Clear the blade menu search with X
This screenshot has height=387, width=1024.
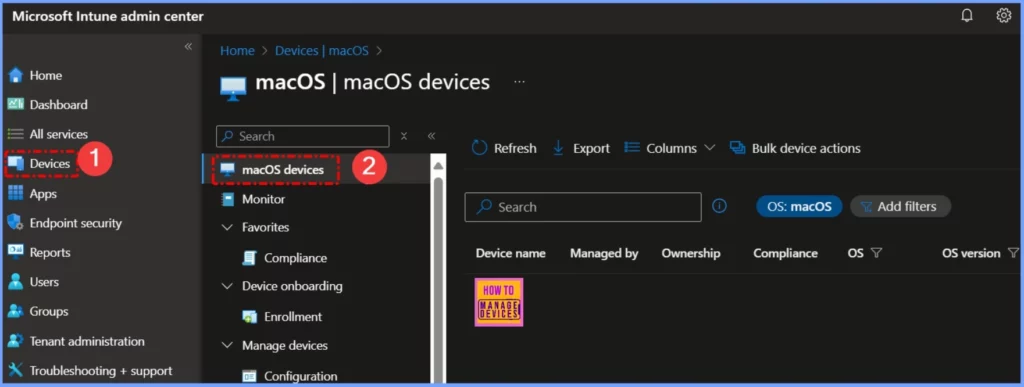(404, 136)
